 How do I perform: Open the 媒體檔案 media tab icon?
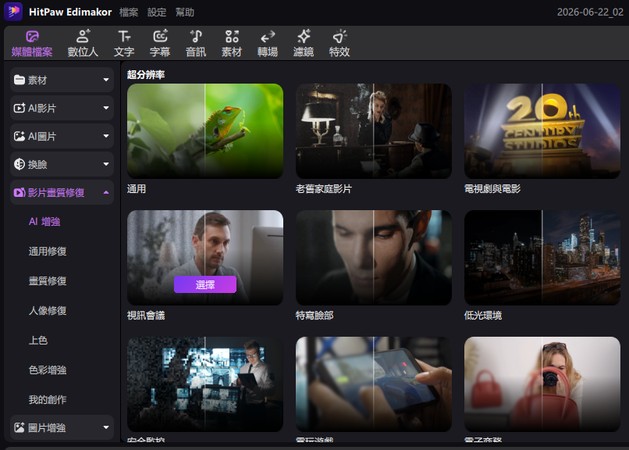pyautogui.click(x=32, y=36)
